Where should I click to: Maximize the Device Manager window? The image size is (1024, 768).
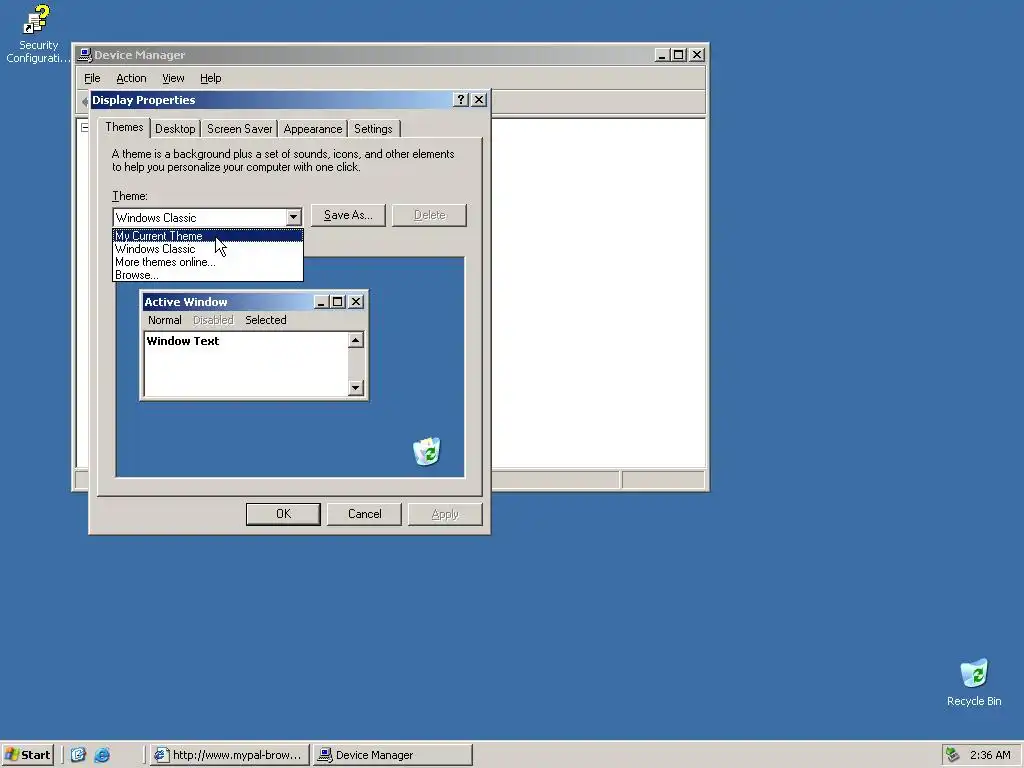point(679,55)
